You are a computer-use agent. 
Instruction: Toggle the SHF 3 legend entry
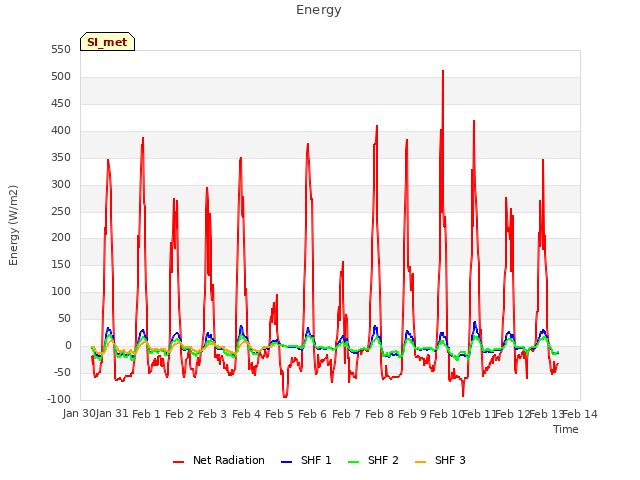pos(440,460)
